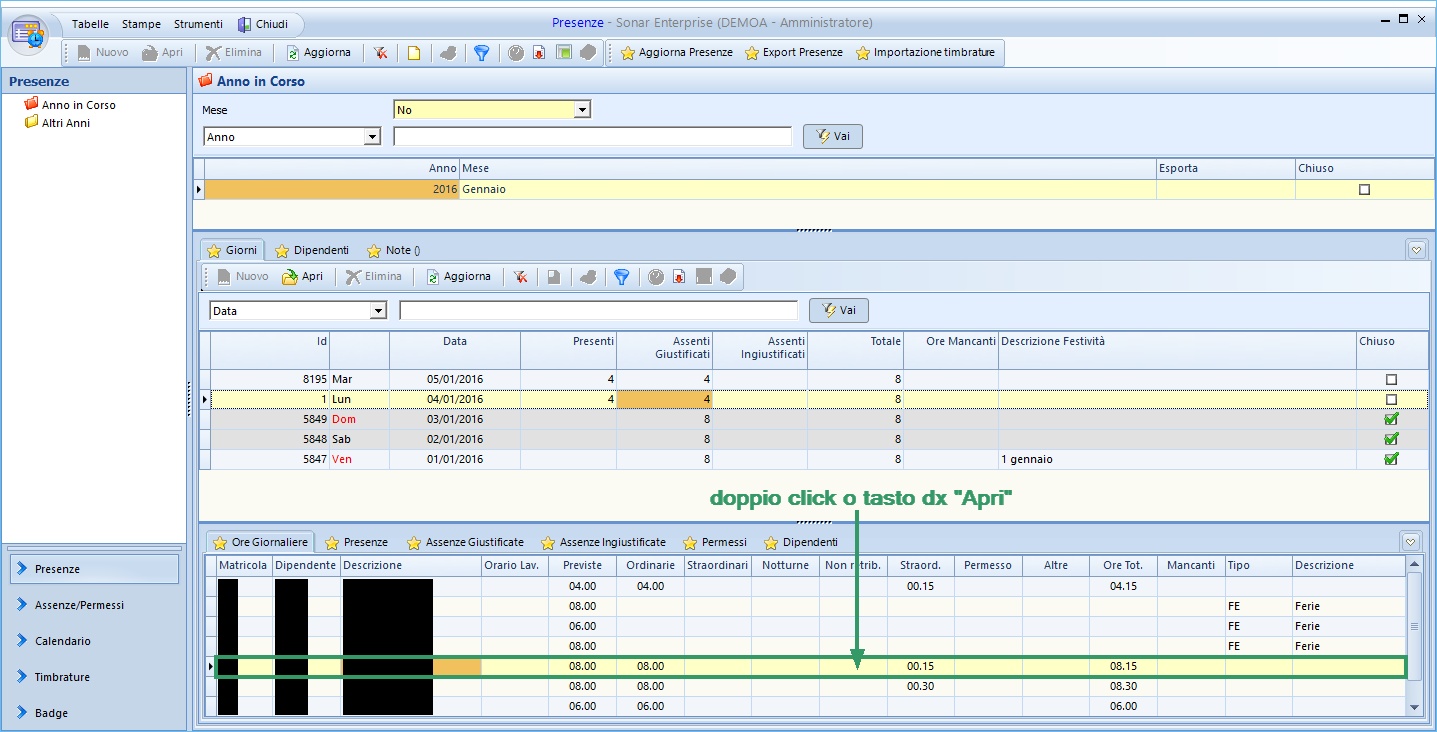Open the Timbrature section in the sidebar
The image size is (1437, 732).
pos(62,677)
